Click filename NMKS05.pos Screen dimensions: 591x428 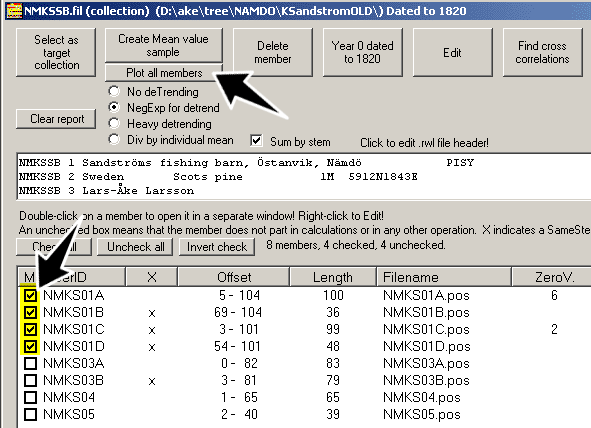point(422,414)
